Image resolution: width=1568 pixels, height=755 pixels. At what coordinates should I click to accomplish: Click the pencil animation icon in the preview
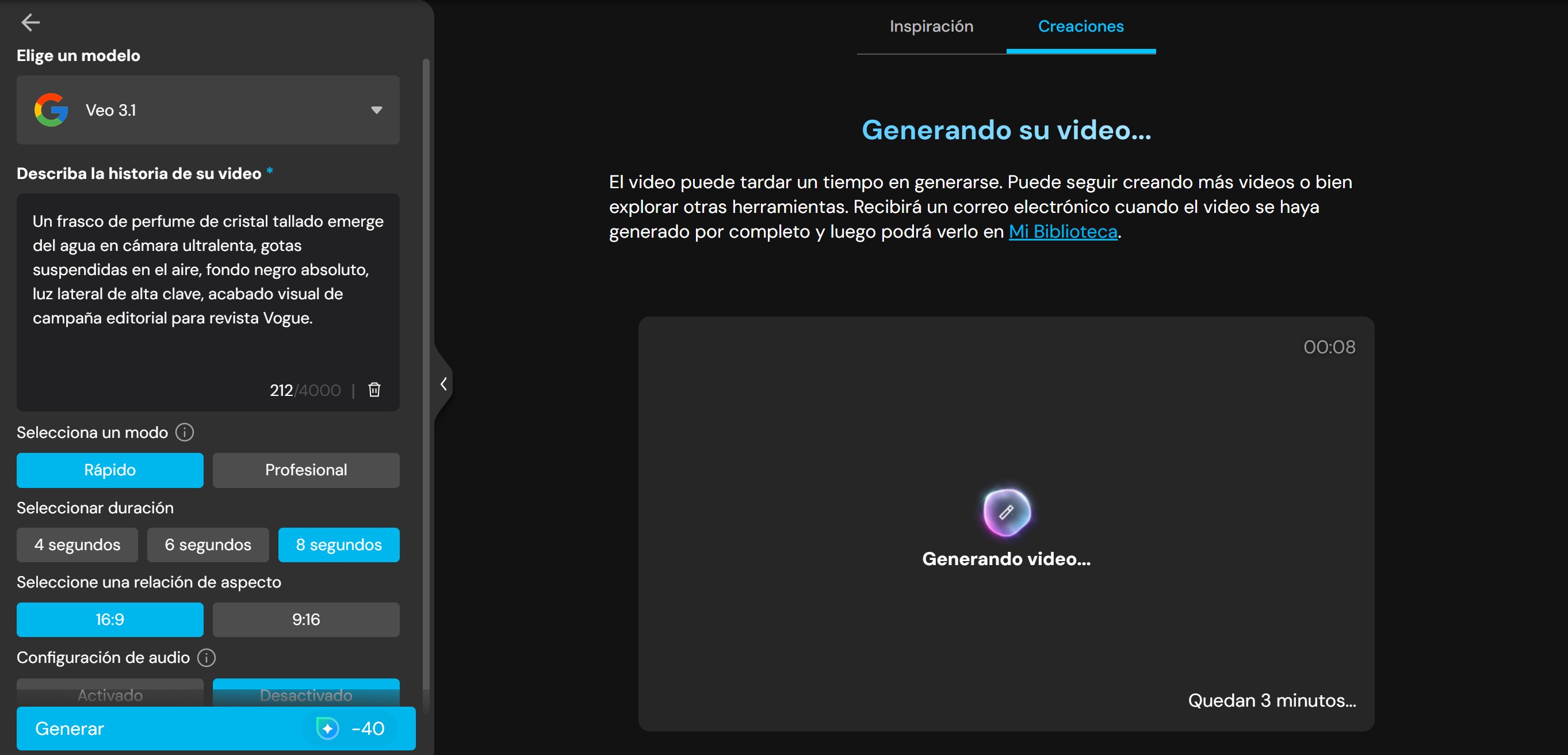[1006, 512]
